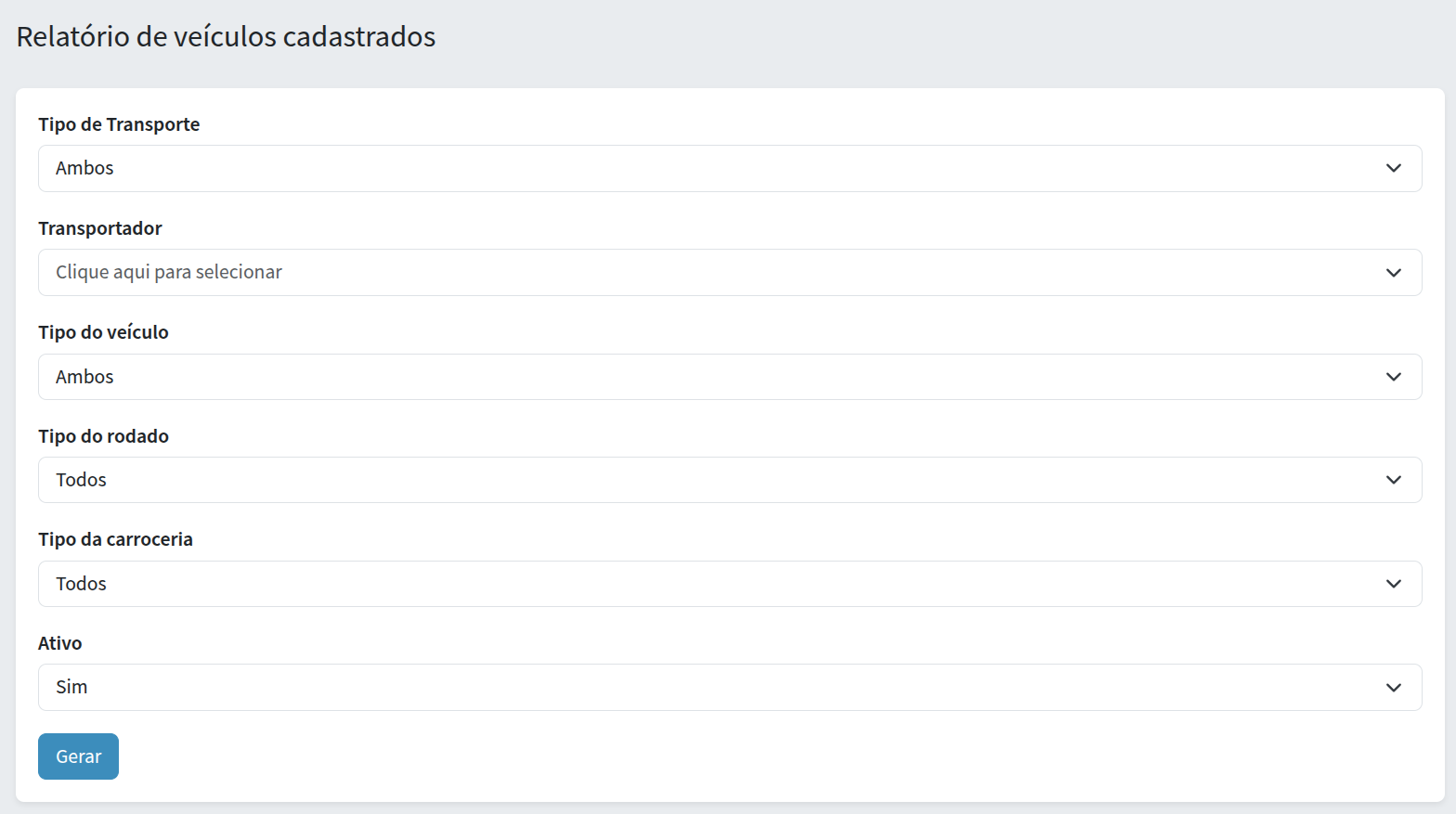Click the Tipo do veículo label

pos(103,332)
